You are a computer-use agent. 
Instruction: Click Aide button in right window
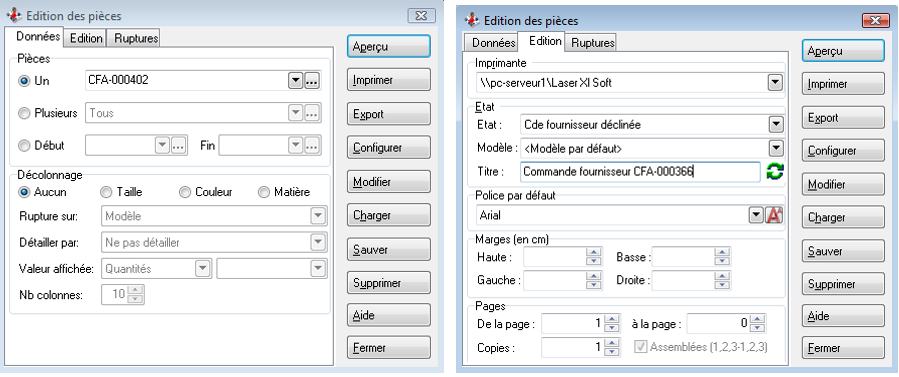pyautogui.click(x=843, y=316)
